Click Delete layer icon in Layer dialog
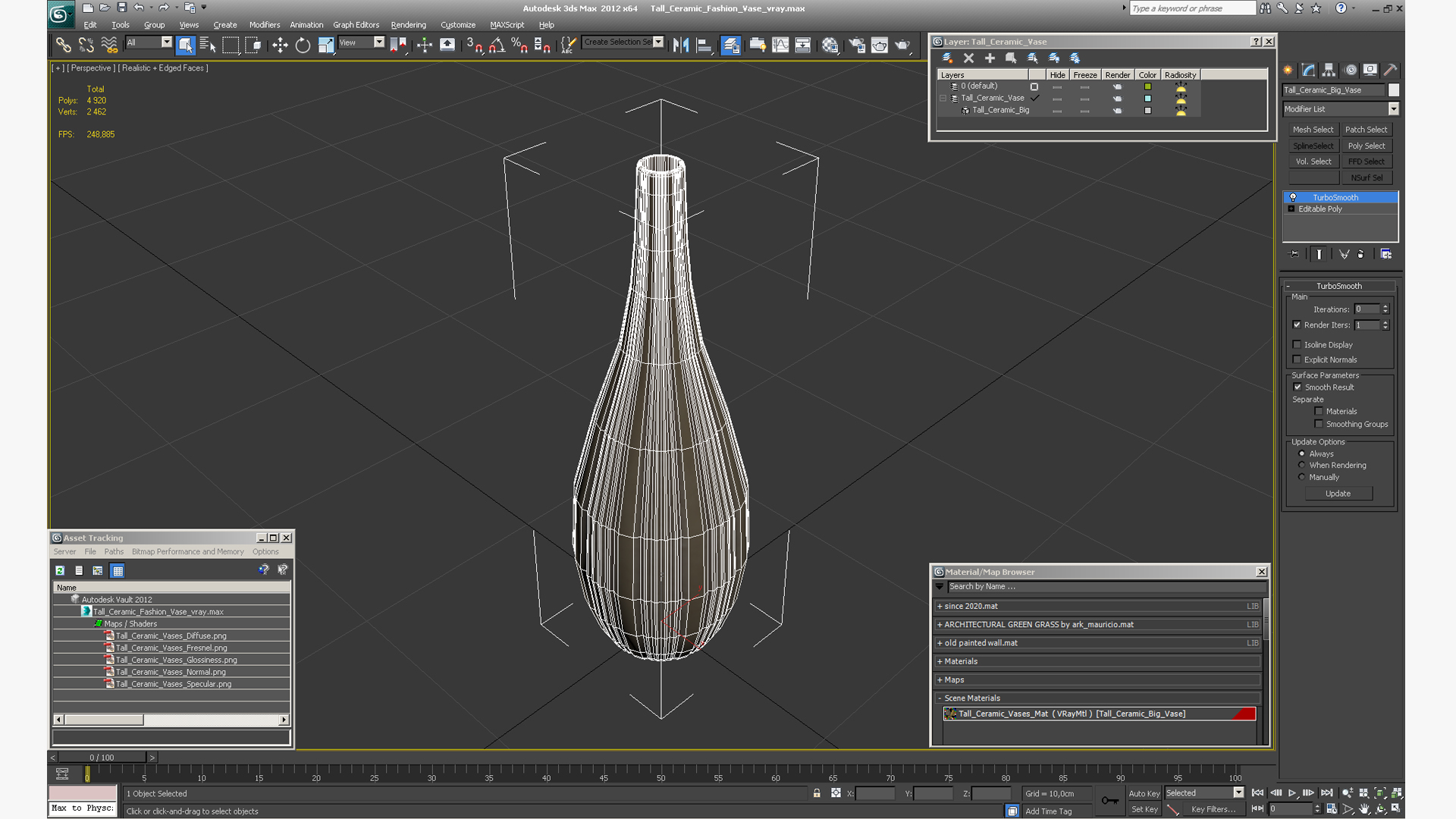Image resolution: width=1456 pixels, height=819 pixels. pyautogui.click(x=968, y=58)
